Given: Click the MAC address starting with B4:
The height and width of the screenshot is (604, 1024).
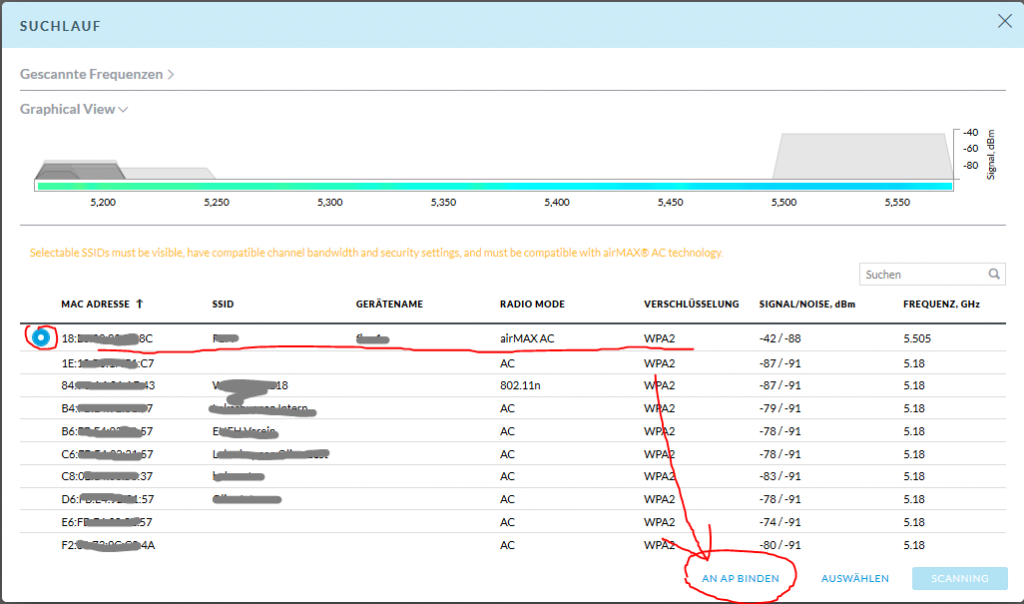Looking at the screenshot, I should tap(107, 408).
